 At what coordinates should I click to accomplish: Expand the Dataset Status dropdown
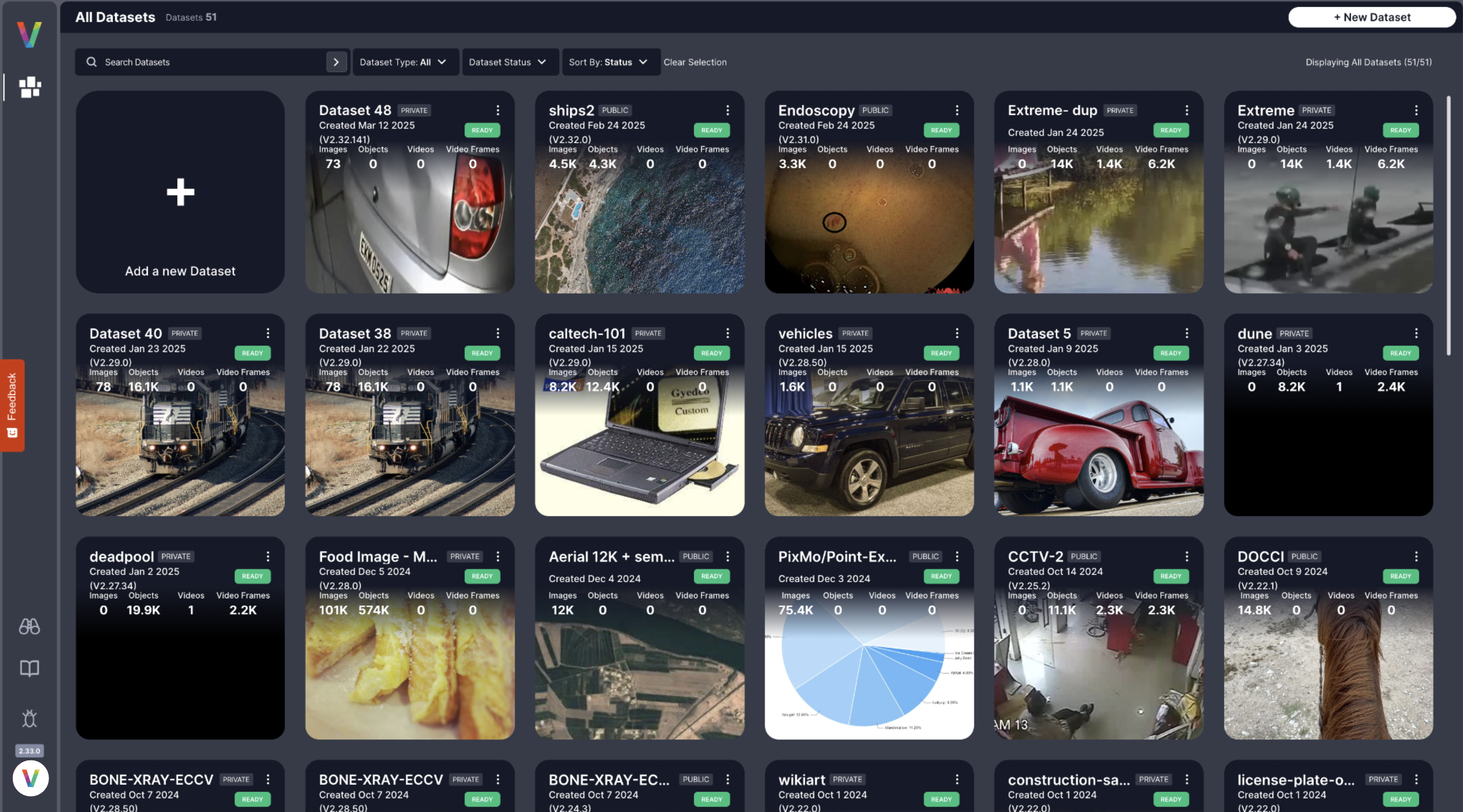click(x=510, y=62)
